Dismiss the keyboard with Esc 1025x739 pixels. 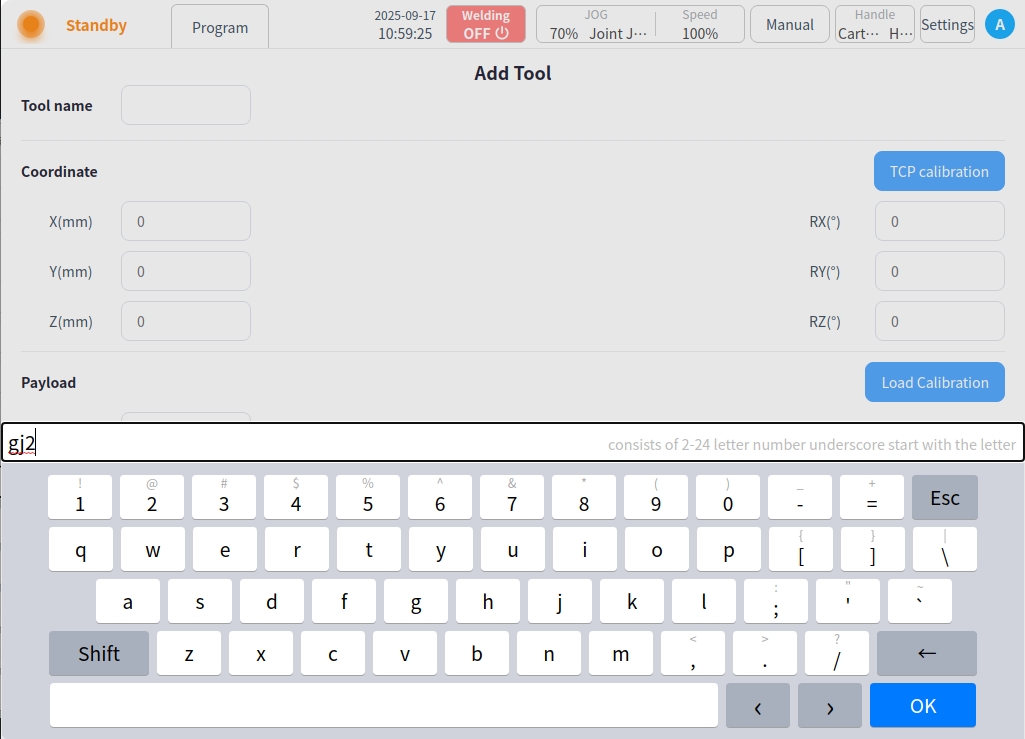tap(944, 498)
